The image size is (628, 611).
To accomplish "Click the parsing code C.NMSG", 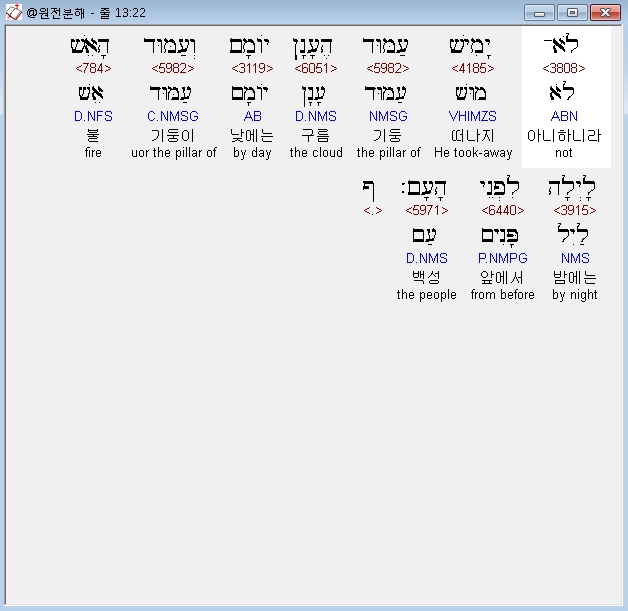I will pyautogui.click(x=173, y=117).
